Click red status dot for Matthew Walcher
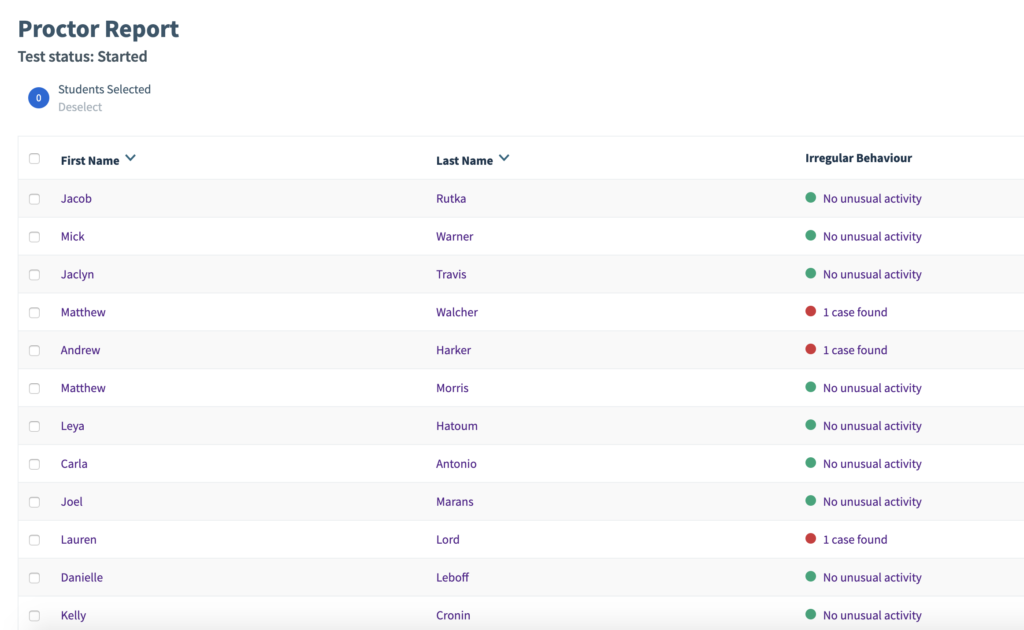The height and width of the screenshot is (630, 1024). [810, 311]
